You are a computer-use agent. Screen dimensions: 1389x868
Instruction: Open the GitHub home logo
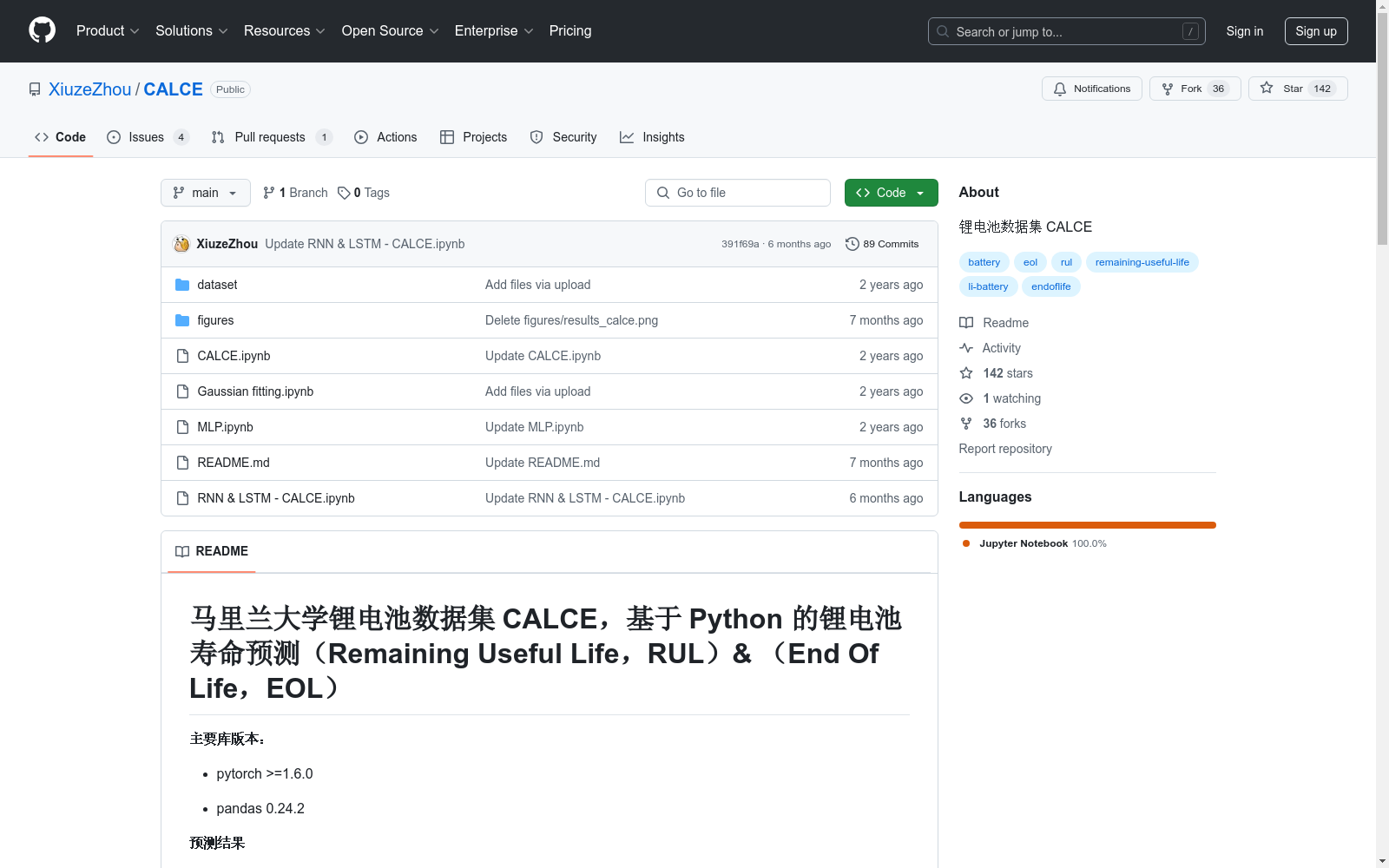coord(42,30)
